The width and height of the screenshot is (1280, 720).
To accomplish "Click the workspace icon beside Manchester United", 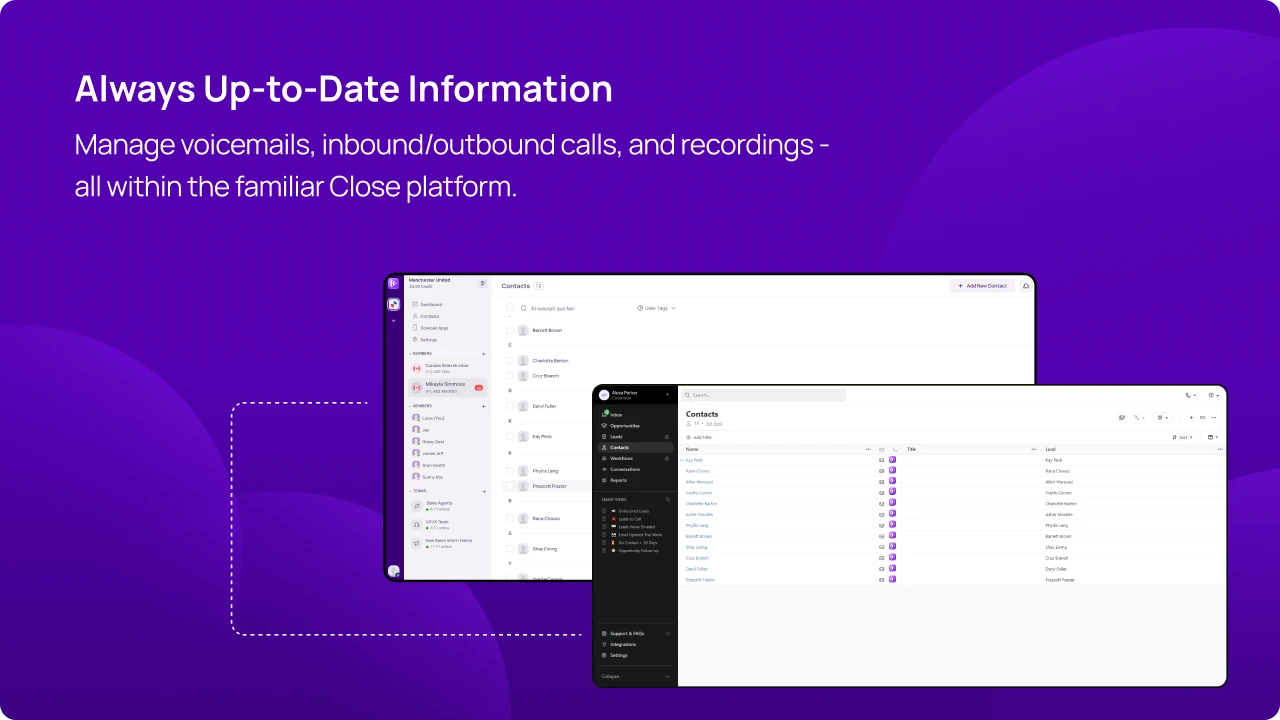I will tap(483, 283).
